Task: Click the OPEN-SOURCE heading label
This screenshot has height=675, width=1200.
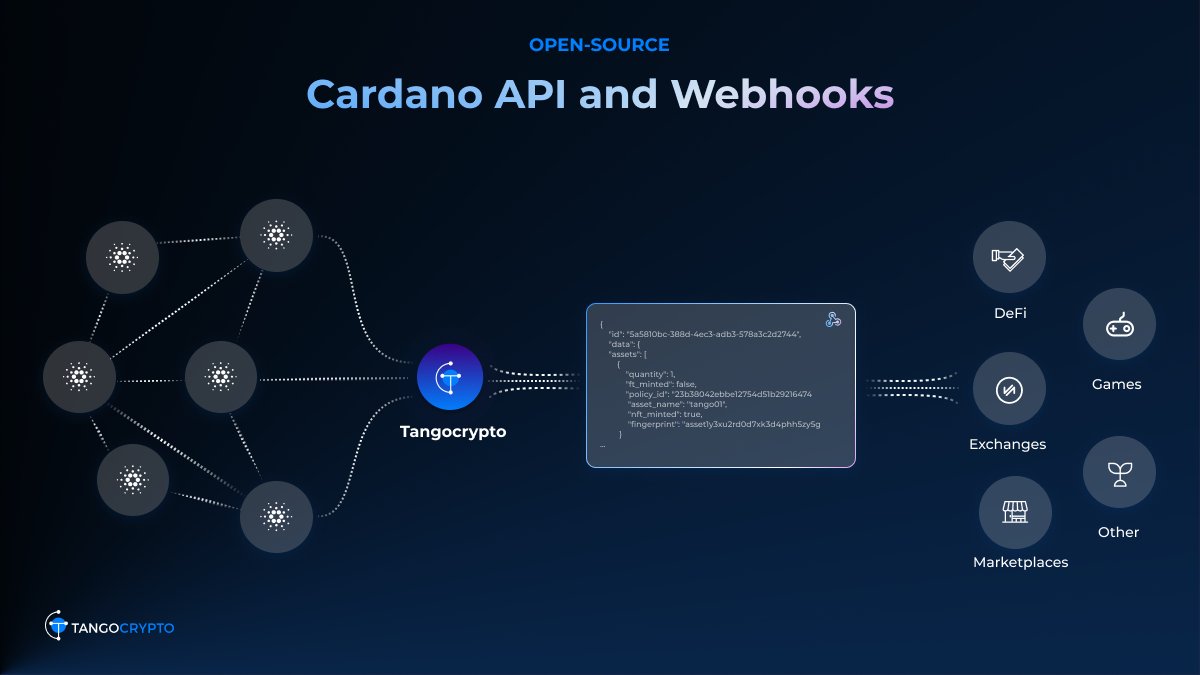Action: 599,45
